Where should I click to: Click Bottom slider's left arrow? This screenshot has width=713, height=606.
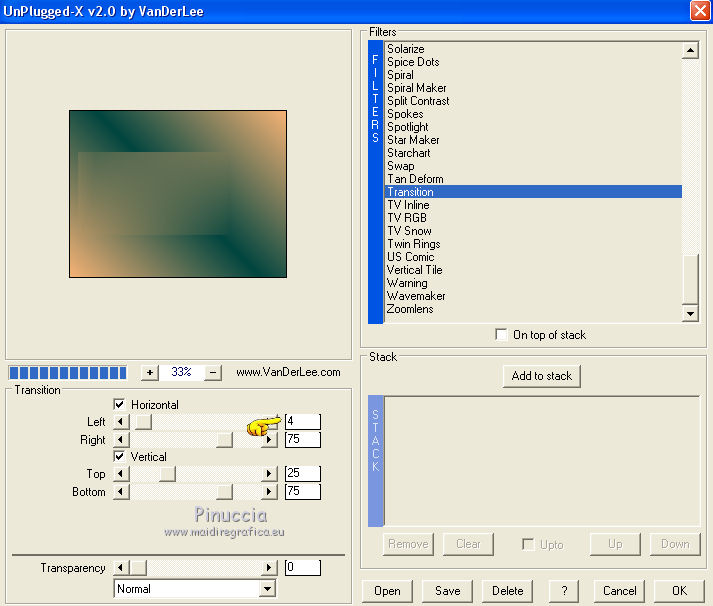pyautogui.click(x=121, y=492)
